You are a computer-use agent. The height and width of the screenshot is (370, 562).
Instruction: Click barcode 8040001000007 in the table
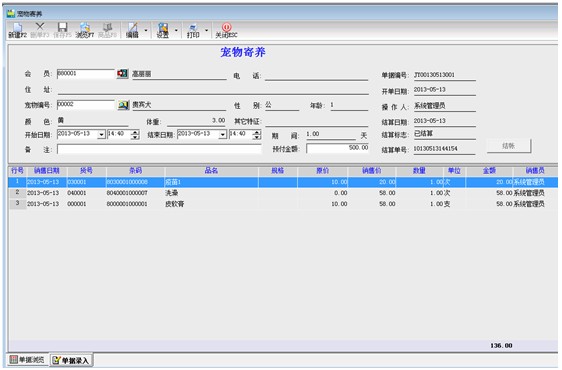coord(127,193)
